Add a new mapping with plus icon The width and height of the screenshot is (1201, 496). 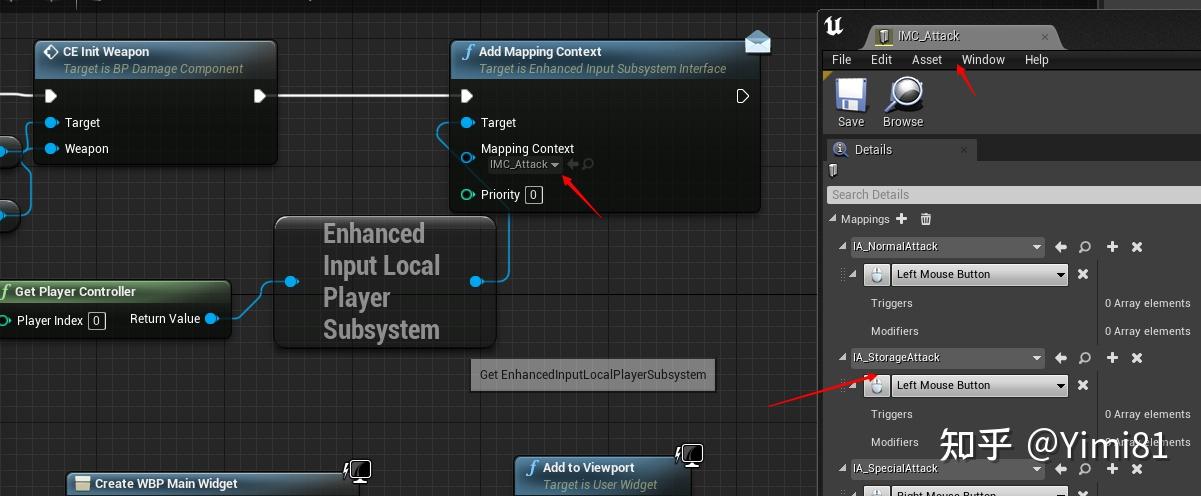[x=901, y=219]
